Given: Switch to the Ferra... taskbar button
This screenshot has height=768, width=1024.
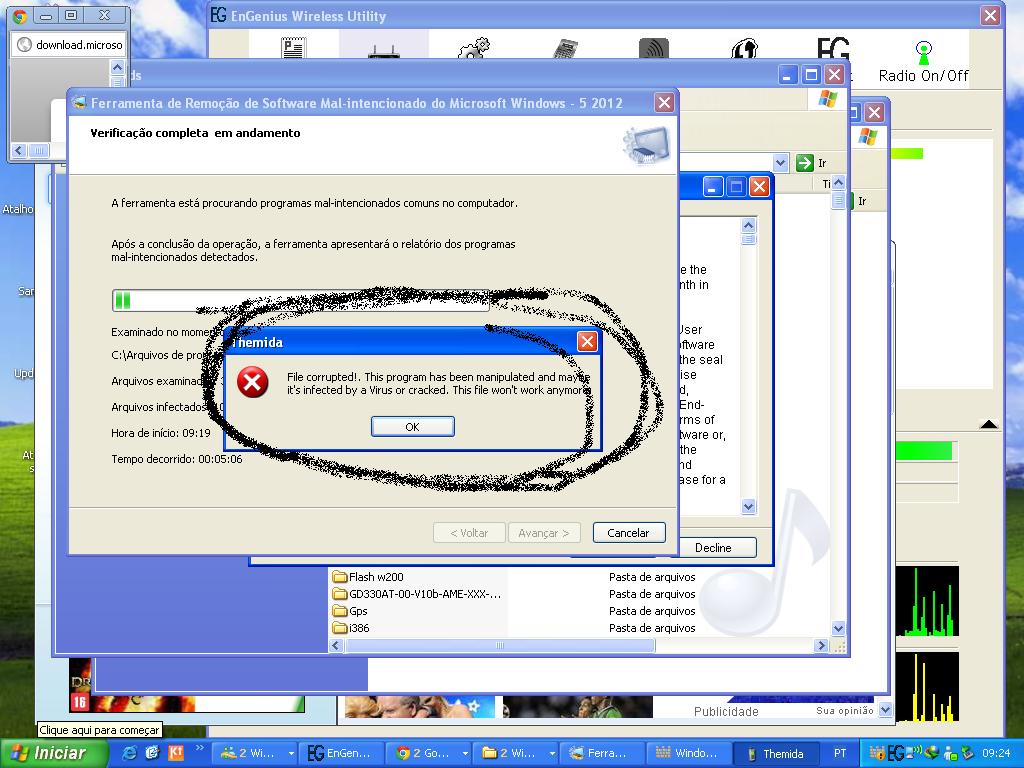Looking at the screenshot, I should pos(600,753).
